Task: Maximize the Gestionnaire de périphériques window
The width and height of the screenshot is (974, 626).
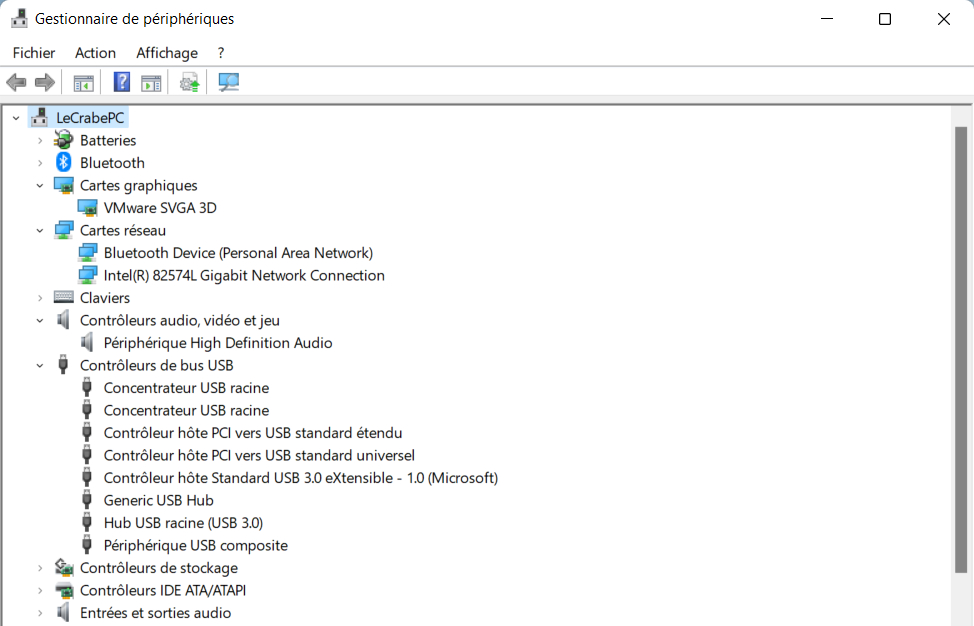Action: [x=885, y=19]
